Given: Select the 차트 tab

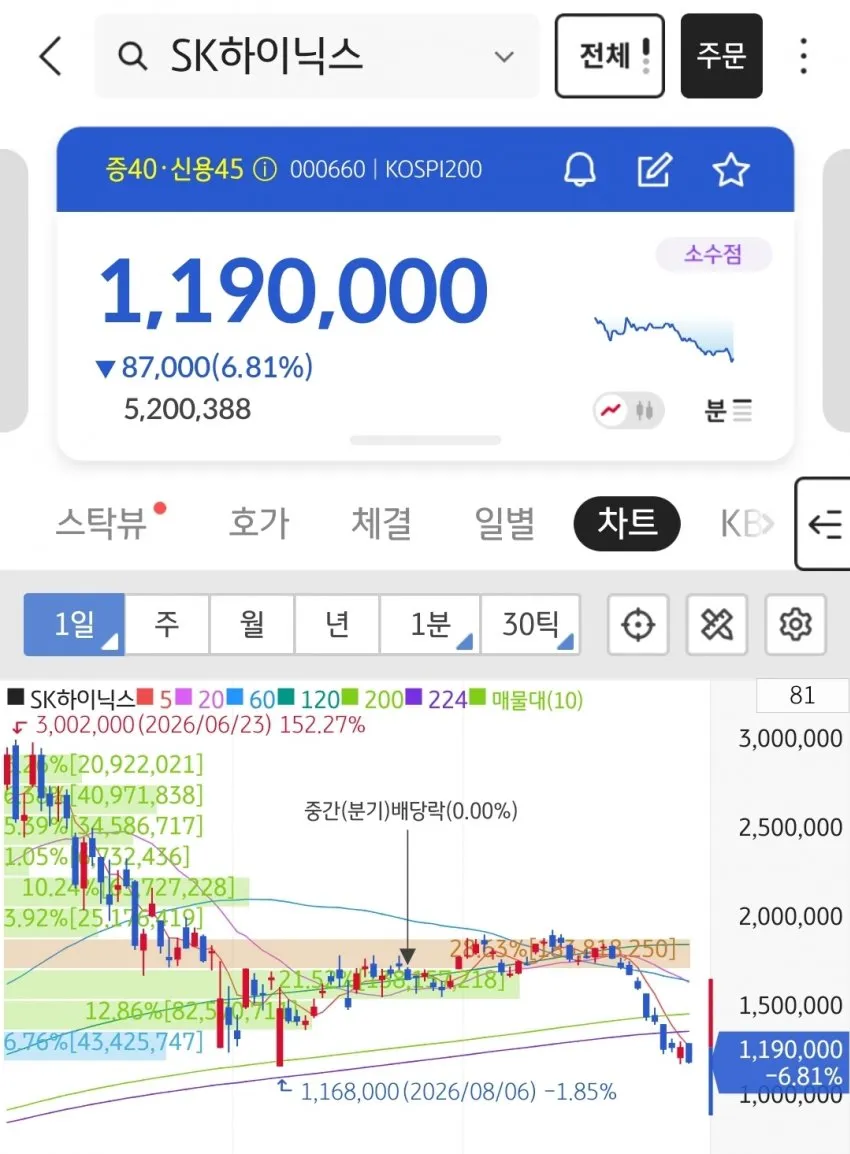Looking at the screenshot, I should (627, 523).
